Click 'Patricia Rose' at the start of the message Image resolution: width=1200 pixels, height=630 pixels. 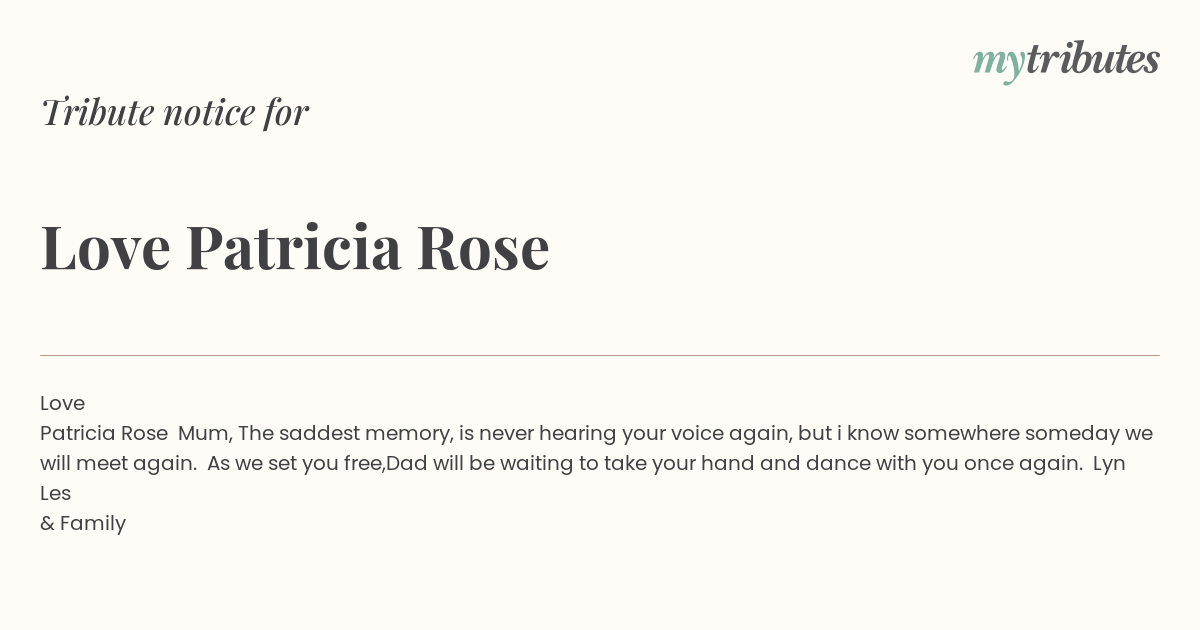pyautogui.click(x=104, y=433)
